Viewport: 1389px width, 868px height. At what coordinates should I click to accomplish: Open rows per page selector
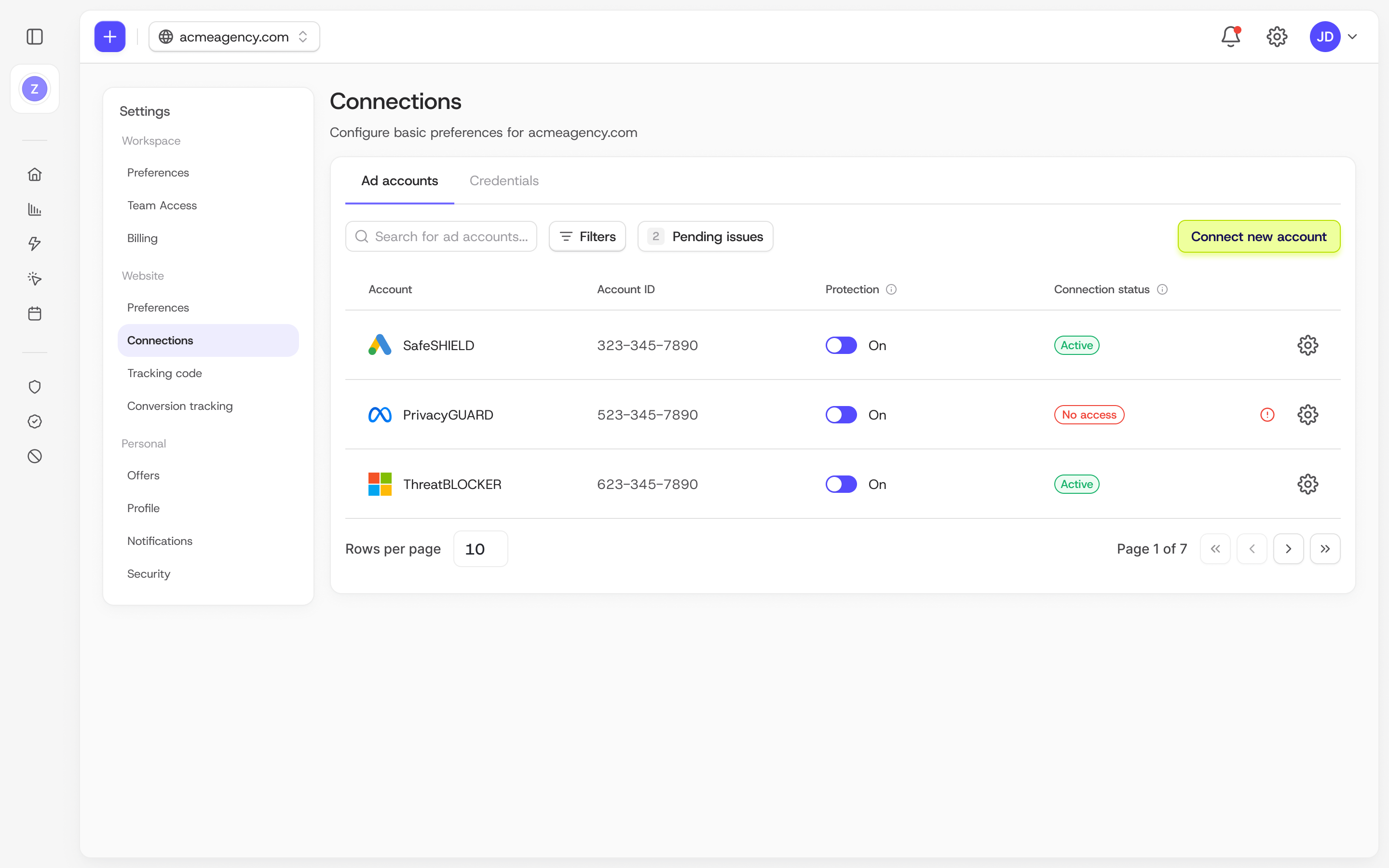[x=480, y=549]
